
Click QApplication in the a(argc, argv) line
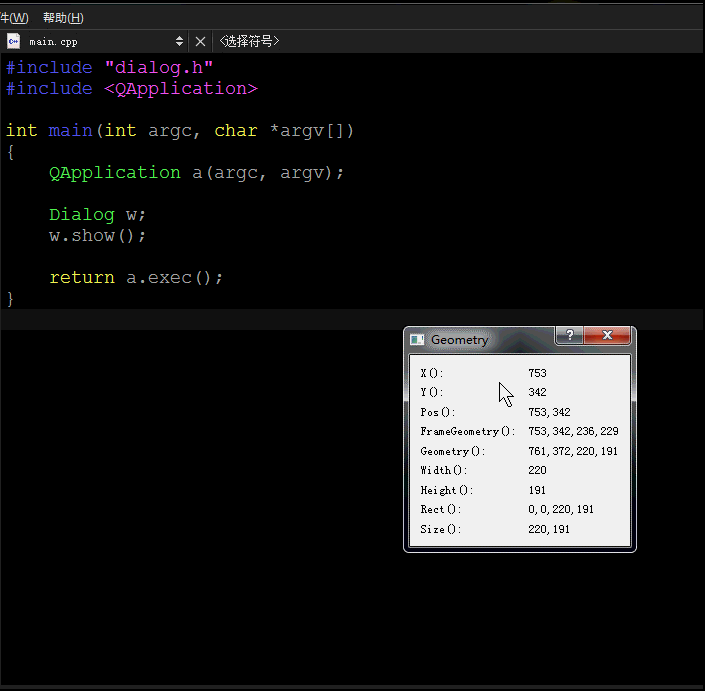tap(115, 173)
